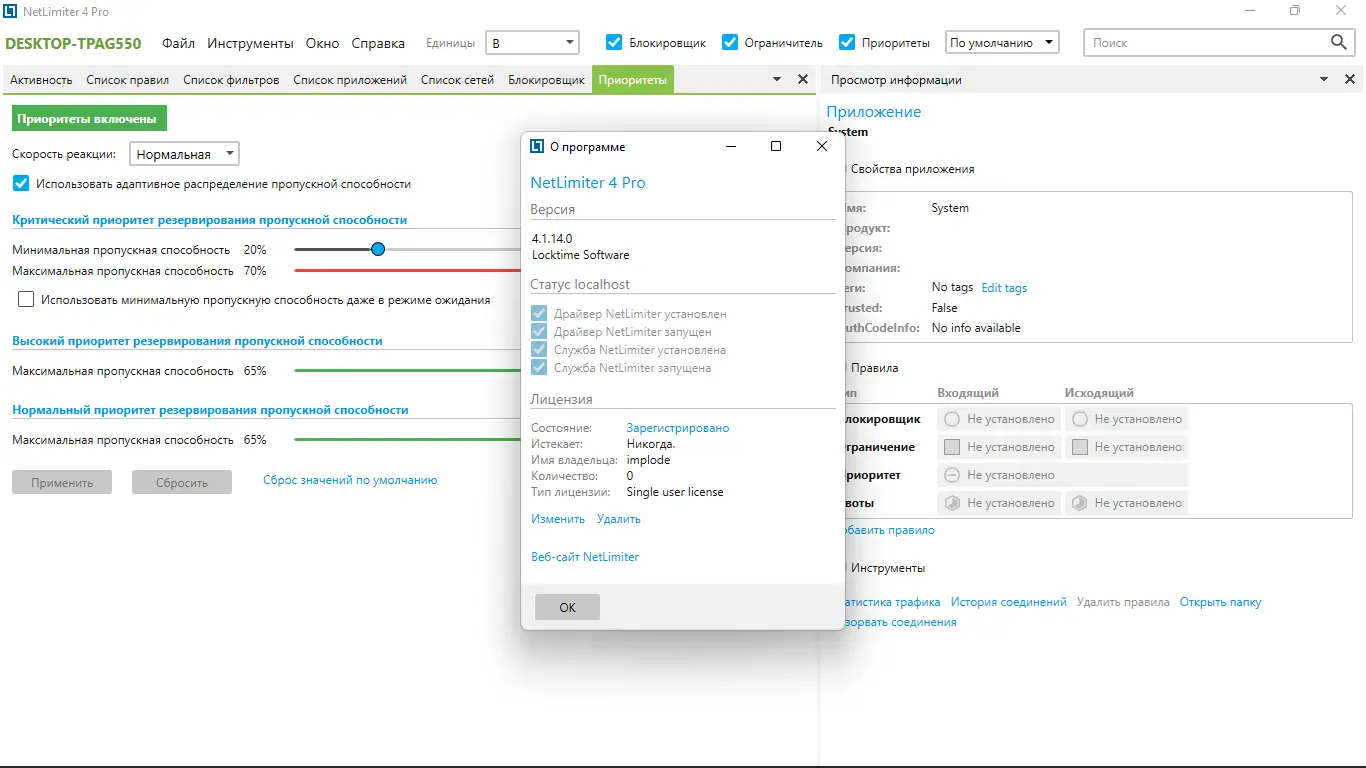Restore down the main NetLimiter window
Screen dimensions: 1366x768
pyautogui.click(x=1295, y=11)
